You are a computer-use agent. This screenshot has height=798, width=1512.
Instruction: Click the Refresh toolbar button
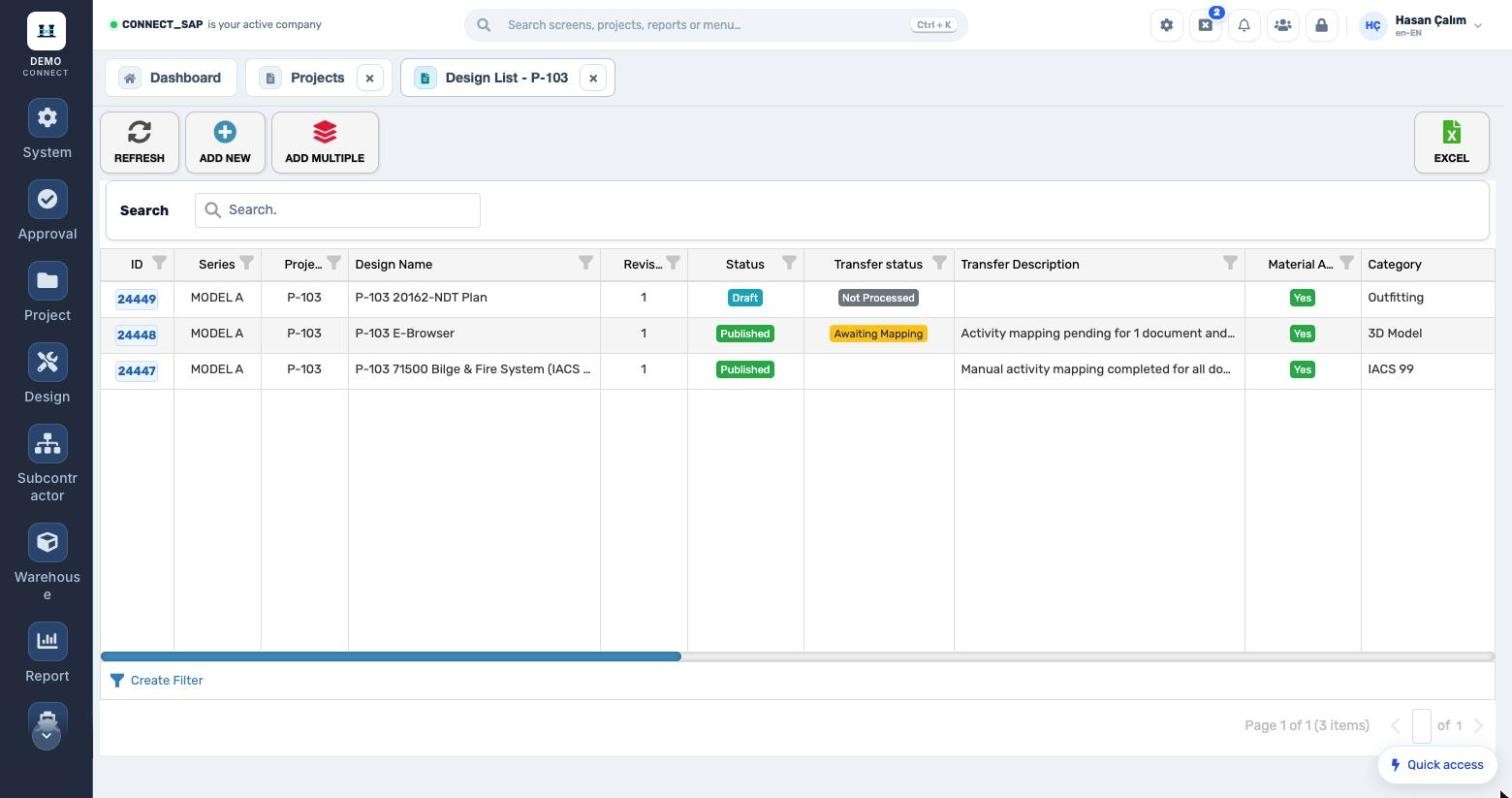(139, 142)
